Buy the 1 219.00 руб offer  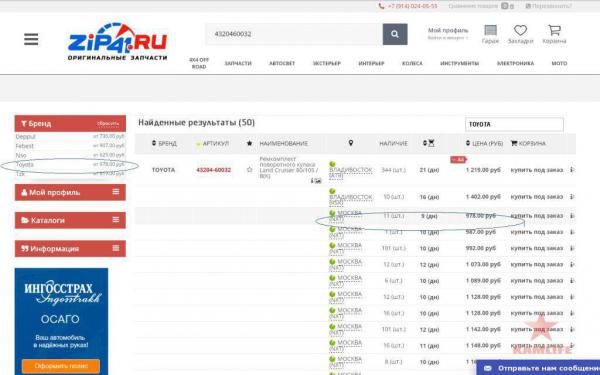pos(536,170)
